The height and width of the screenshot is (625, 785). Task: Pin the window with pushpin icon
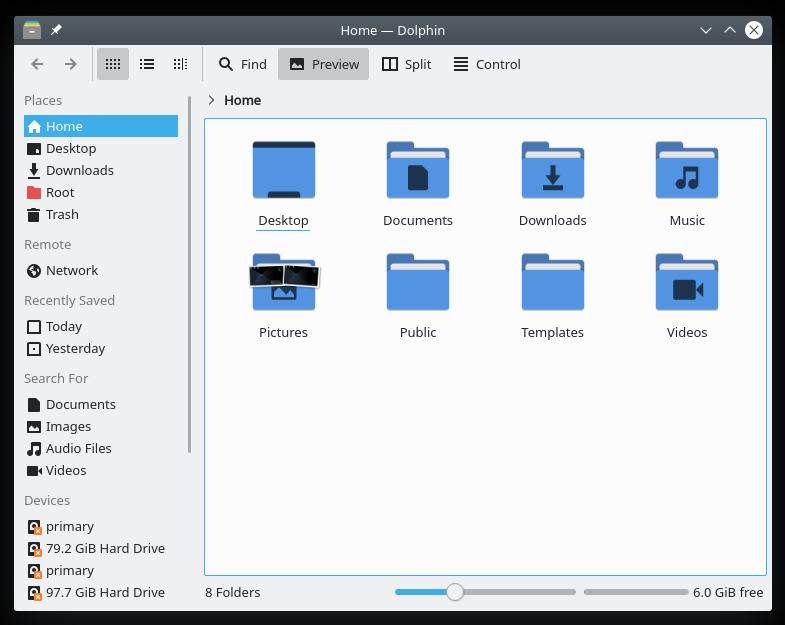(56, 30)
